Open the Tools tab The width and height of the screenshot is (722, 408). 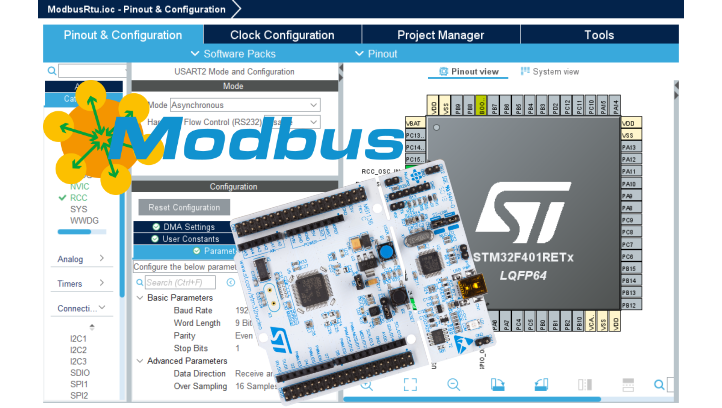click(599, 35)
